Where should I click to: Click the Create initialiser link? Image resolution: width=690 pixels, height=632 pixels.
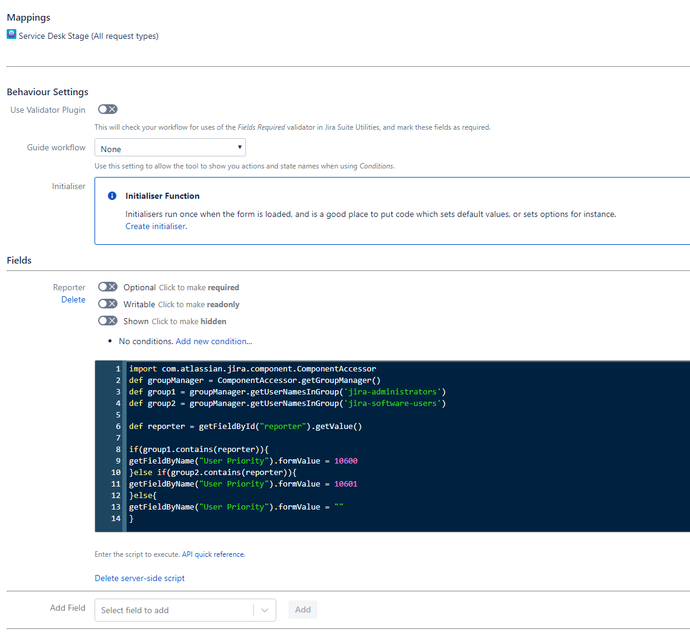tap(156, 226)
